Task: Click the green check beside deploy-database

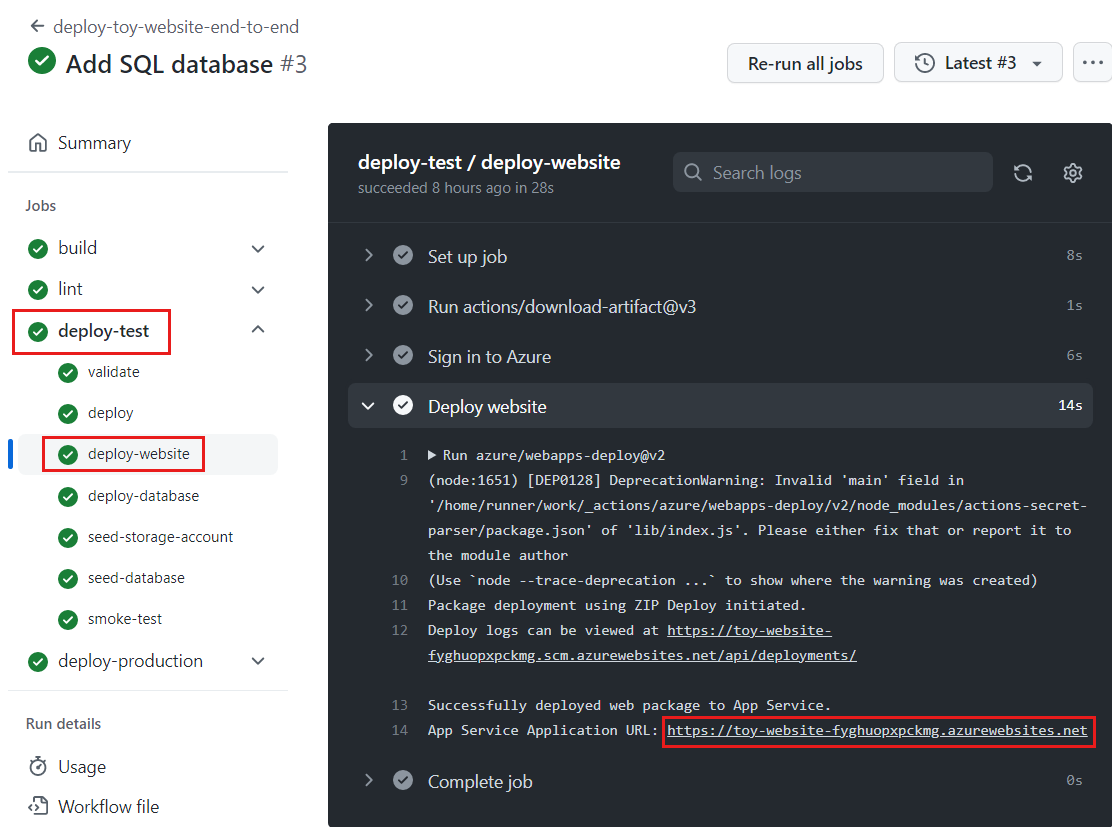Action: pos(68,497)
